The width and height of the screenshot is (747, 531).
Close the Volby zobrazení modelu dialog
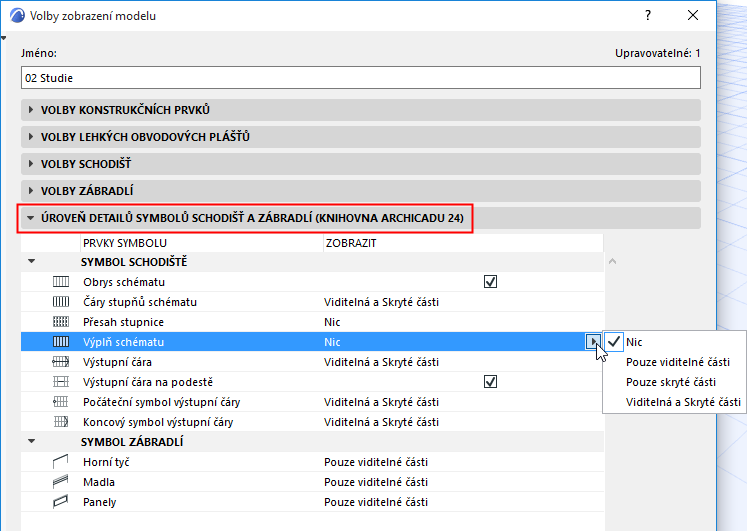(x=693, y=15)
